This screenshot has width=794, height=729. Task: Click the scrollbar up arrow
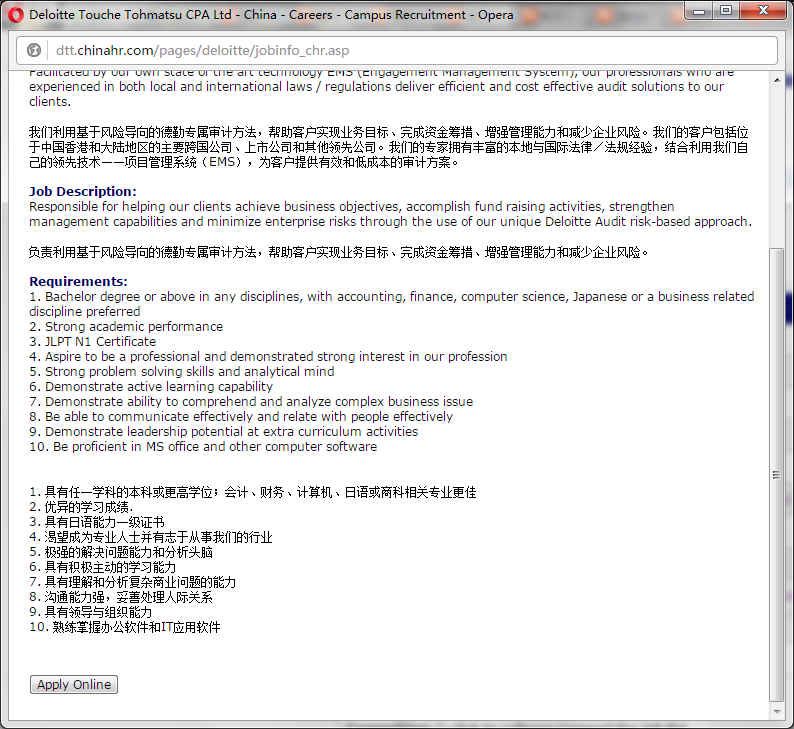(x=777, y=79)
